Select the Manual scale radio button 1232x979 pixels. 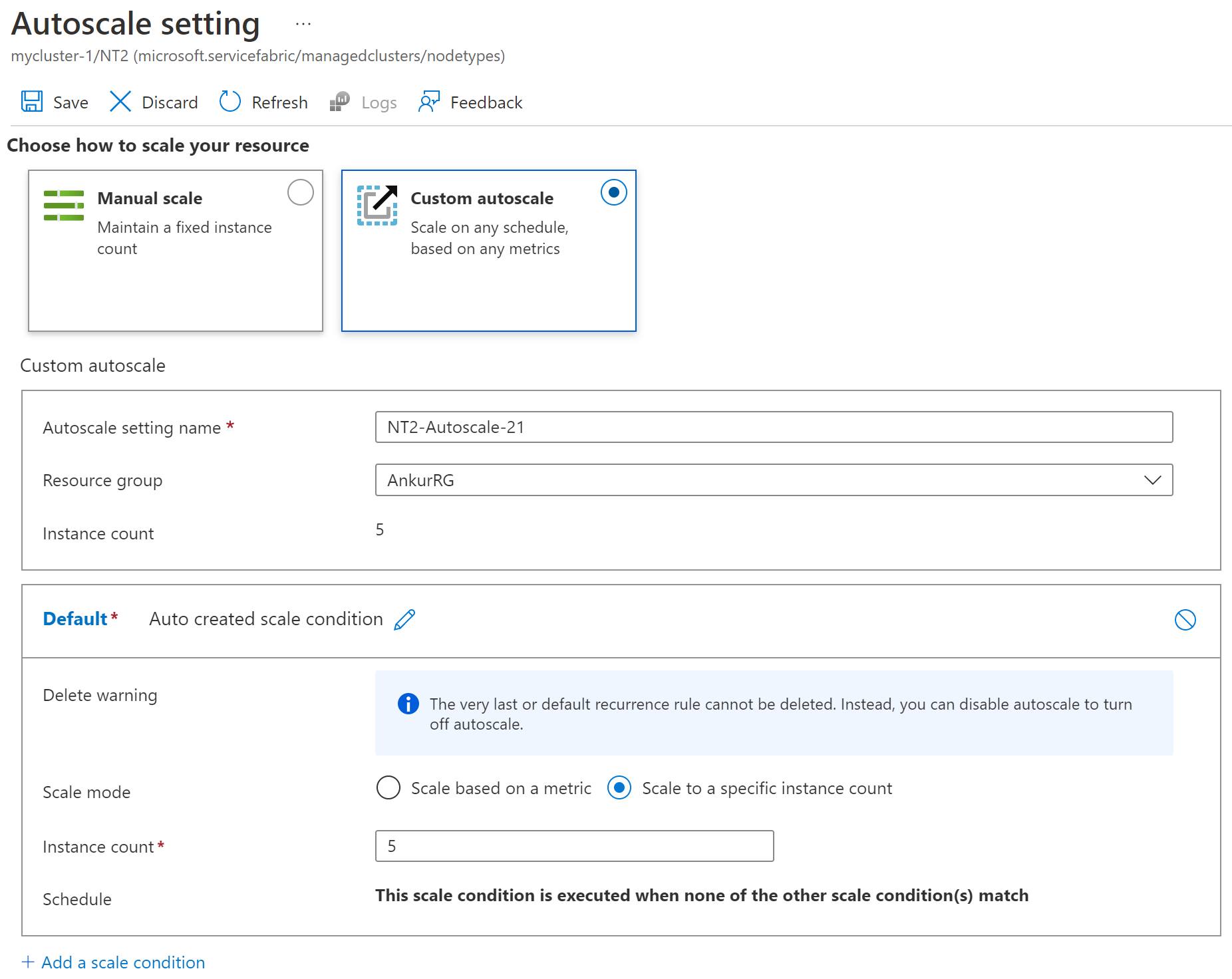point(300,193)
